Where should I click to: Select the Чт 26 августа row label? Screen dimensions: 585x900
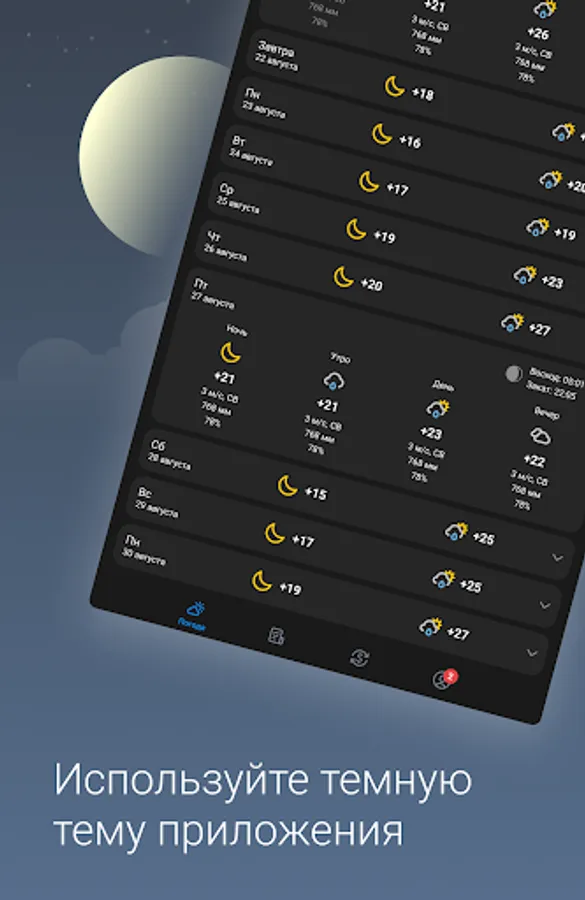(x=226, y=246)
